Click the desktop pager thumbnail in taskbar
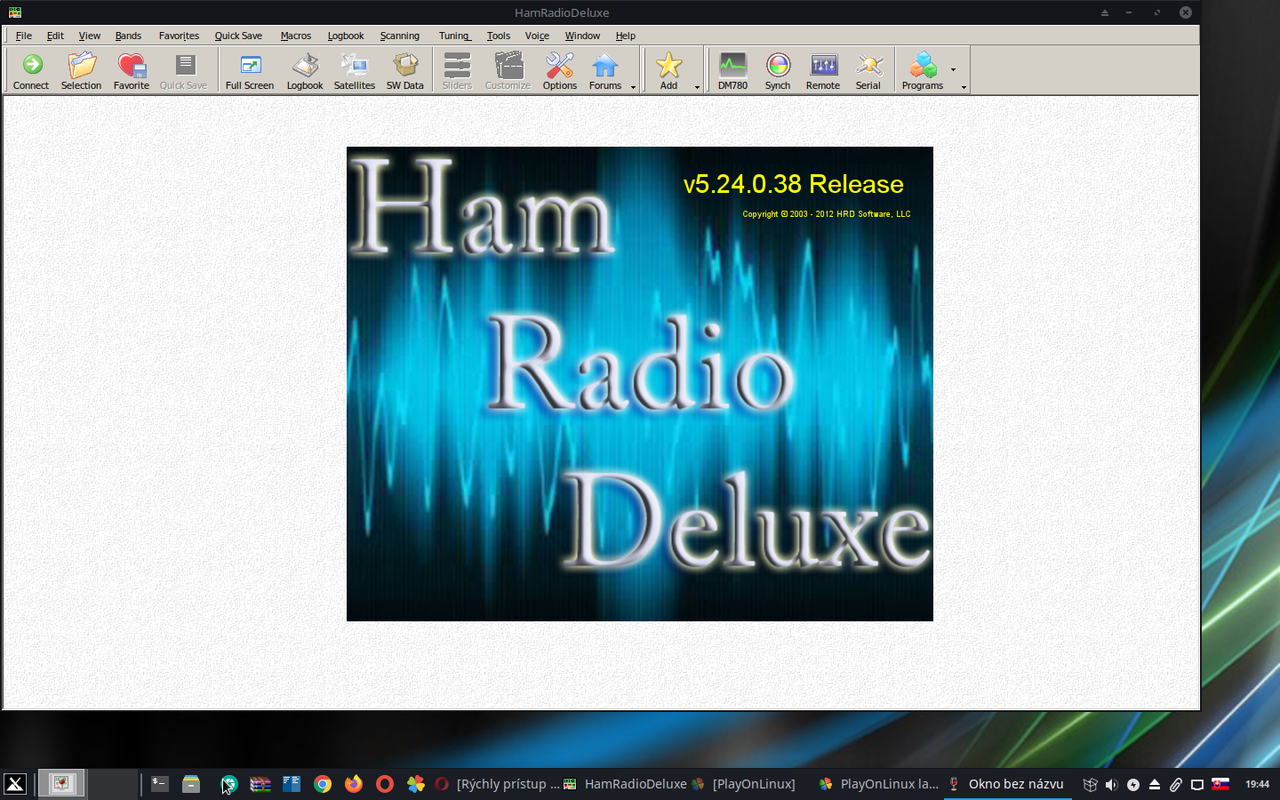Image resolution: width=1280 pixels, height=800 pixels. click(x=62, y=784)
